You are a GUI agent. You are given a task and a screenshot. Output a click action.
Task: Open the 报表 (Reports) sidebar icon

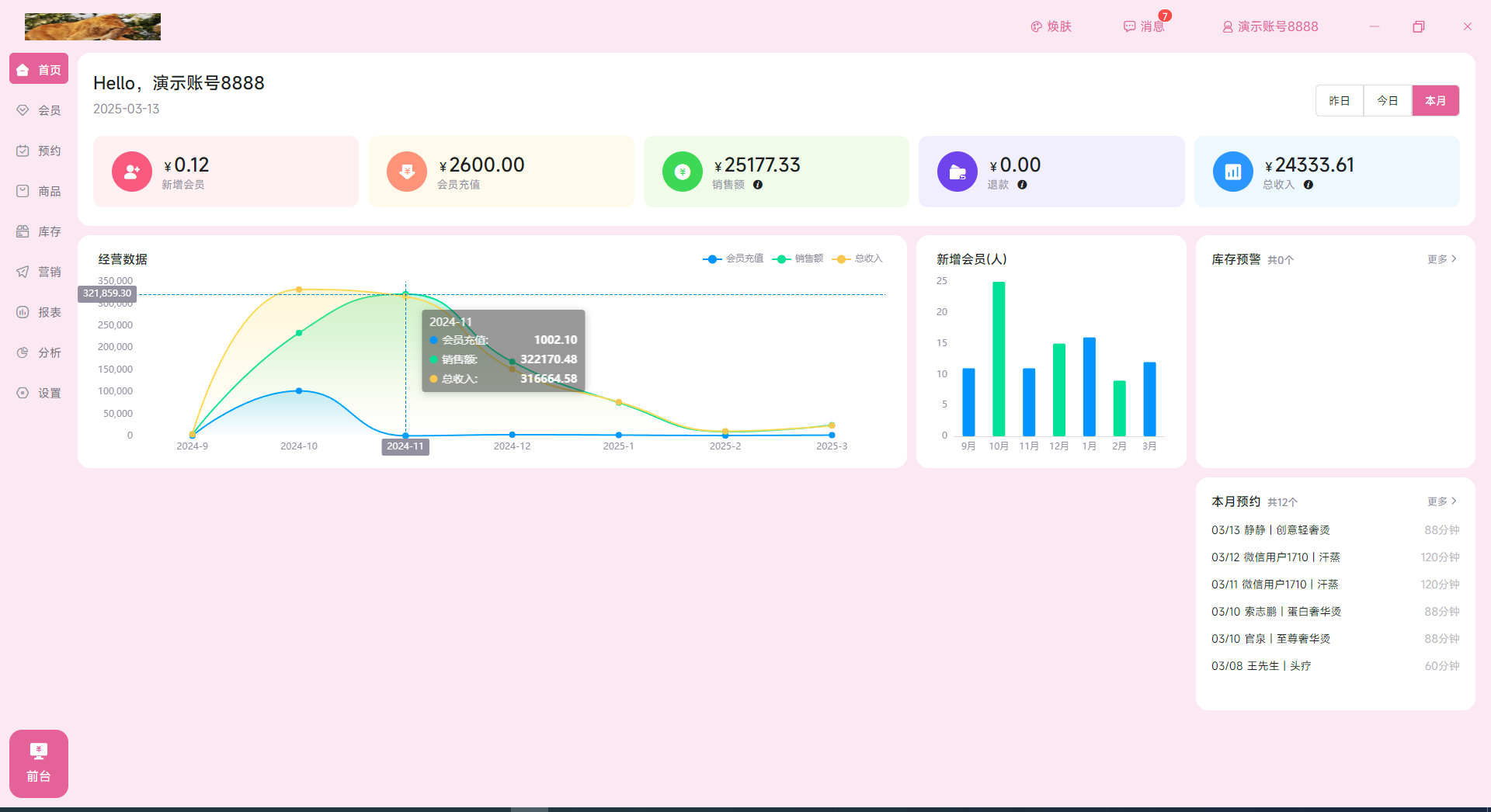pos(23,312)
